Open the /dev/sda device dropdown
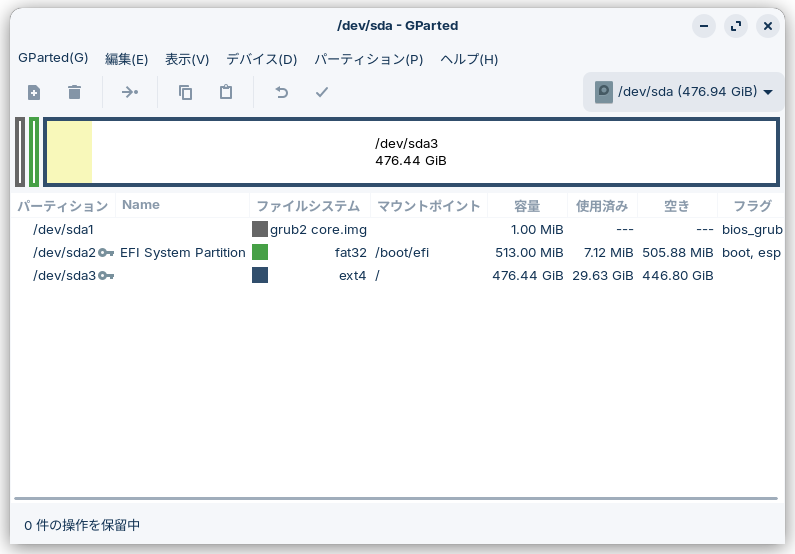 [x=683, y=92]
